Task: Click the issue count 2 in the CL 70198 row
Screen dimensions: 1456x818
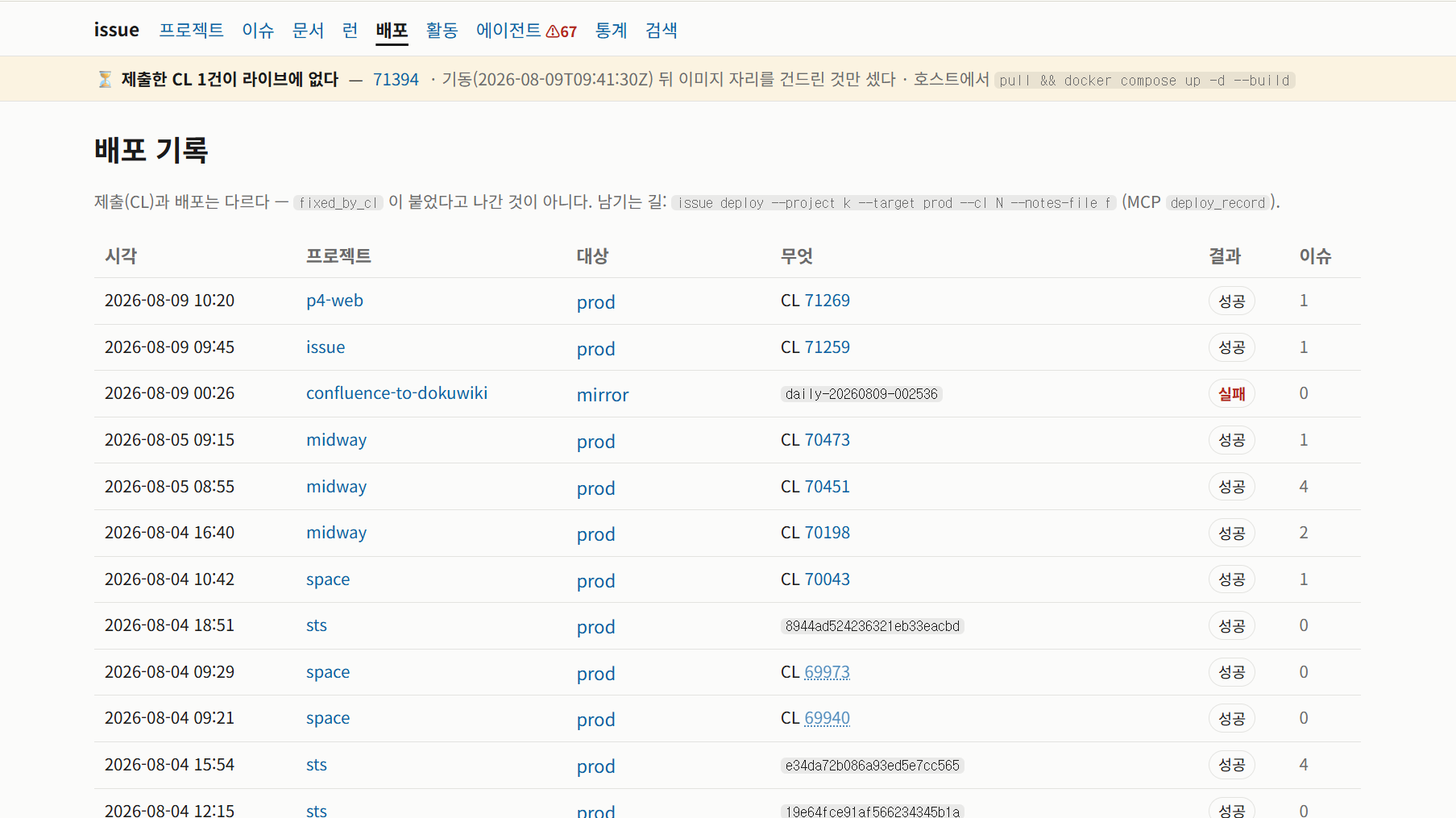Action: 1304,533
